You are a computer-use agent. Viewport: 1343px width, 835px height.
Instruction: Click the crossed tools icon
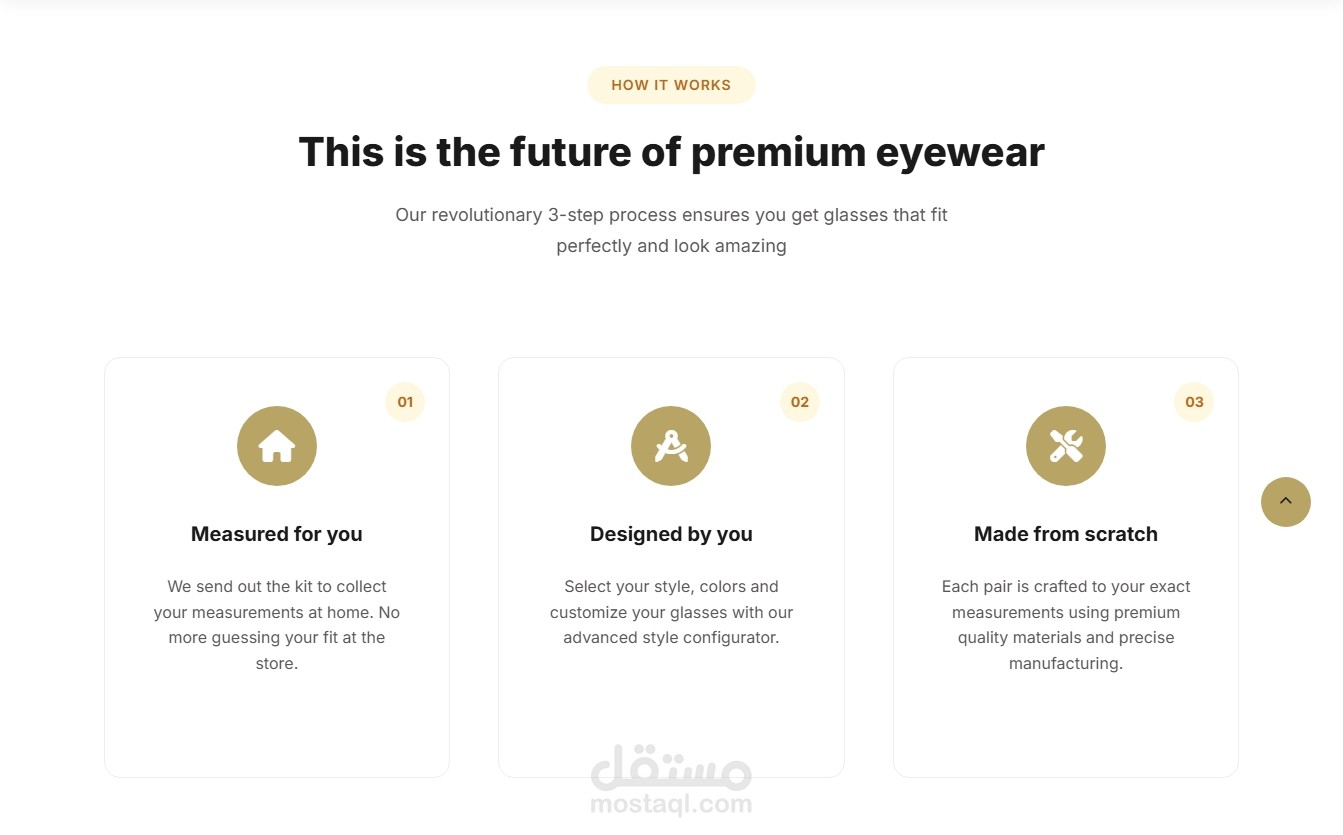tap(1066, 446)
